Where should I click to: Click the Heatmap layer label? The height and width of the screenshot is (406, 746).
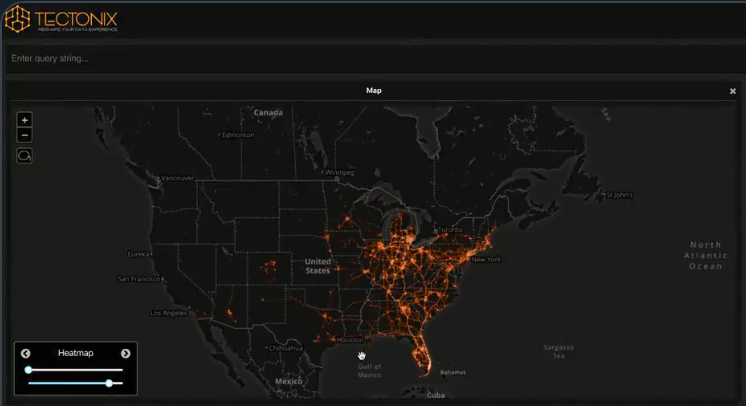tap(75, 353)
